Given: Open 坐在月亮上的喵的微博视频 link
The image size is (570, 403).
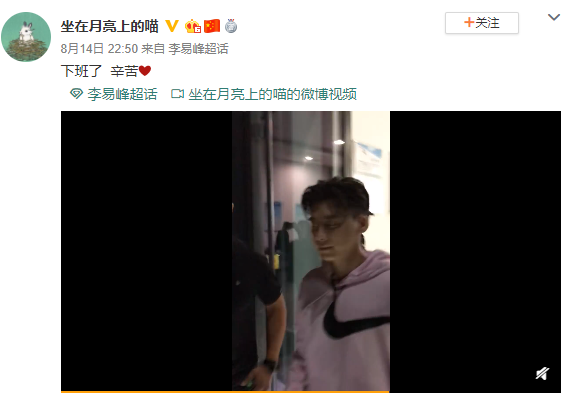Looking at the screenshot, I should point(272,94).
